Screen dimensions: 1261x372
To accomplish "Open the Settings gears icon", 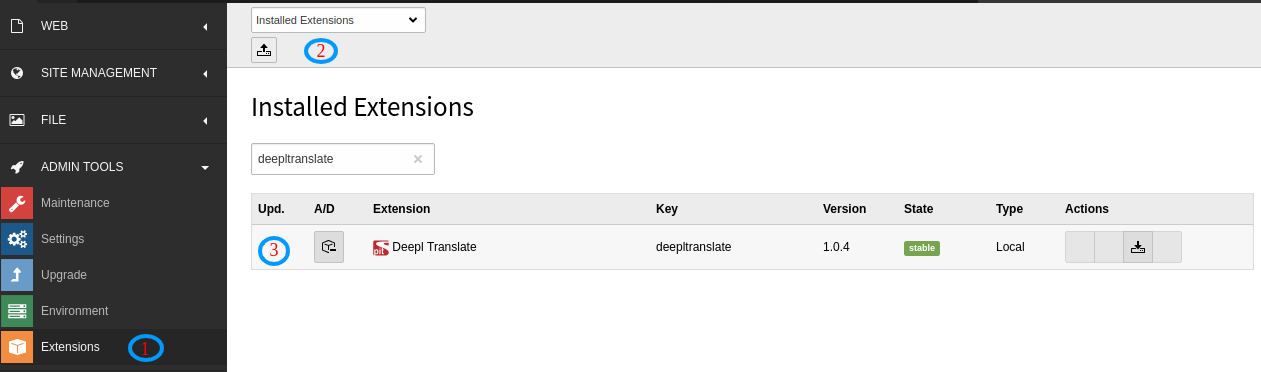I will [17, 239].
